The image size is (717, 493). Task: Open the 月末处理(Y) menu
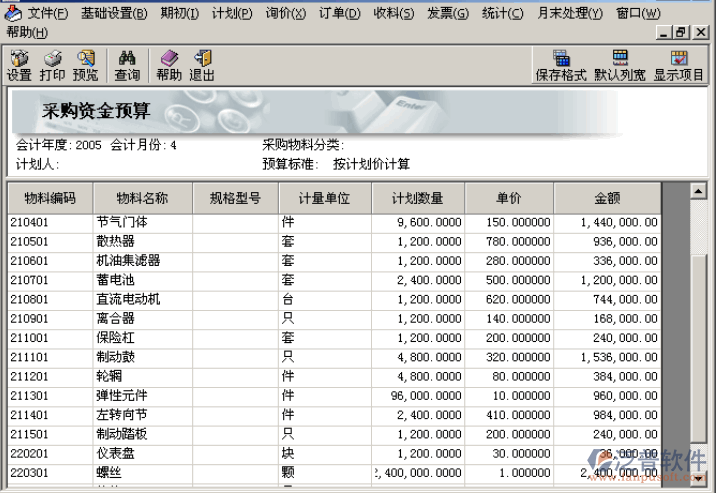click(570, 13)
